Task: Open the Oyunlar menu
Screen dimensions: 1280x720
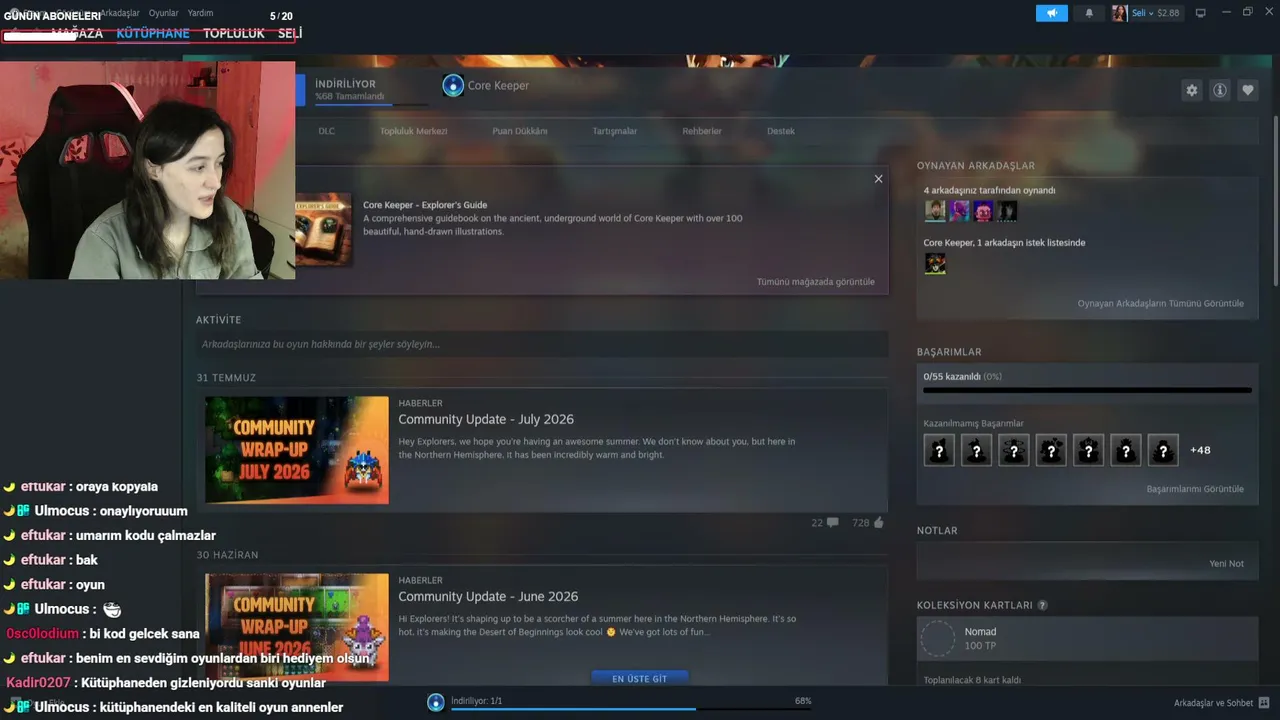Action: point(163,13)
